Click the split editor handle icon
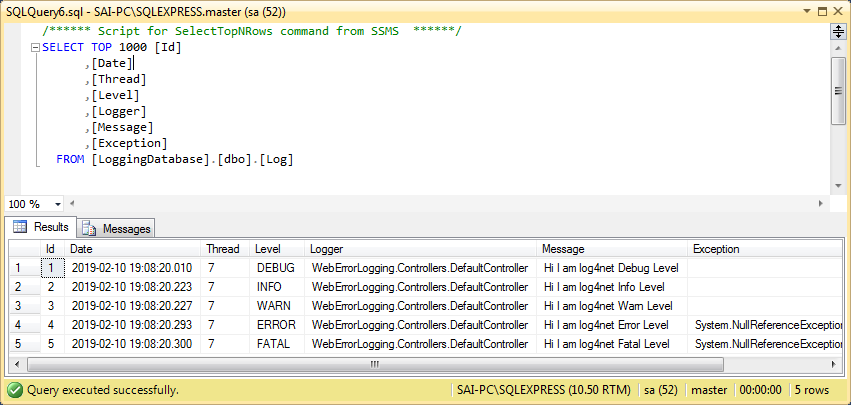The image size is (851, 405). 837,32
